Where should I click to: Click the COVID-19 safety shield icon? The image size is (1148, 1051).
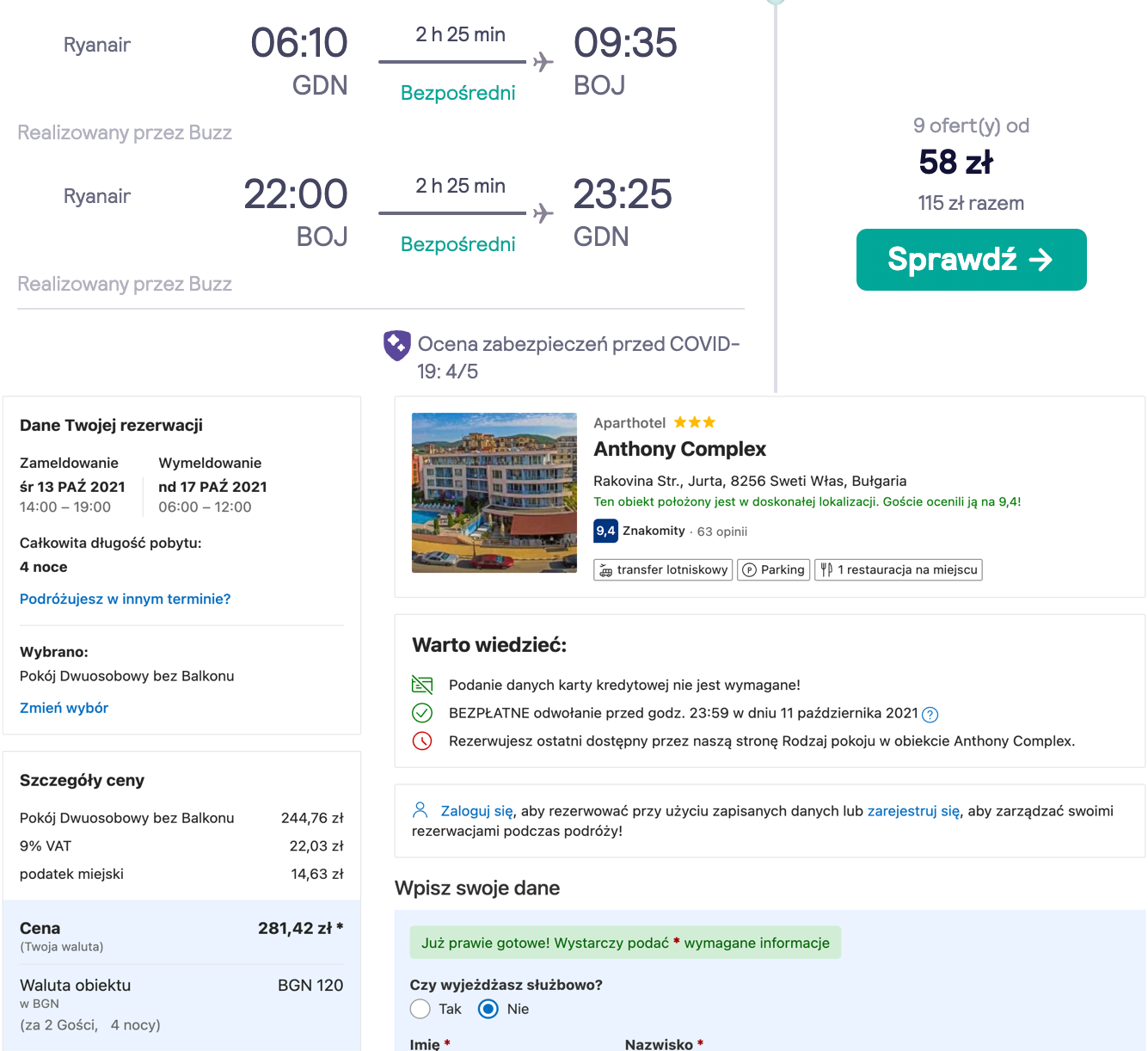(x=396, y=345)
